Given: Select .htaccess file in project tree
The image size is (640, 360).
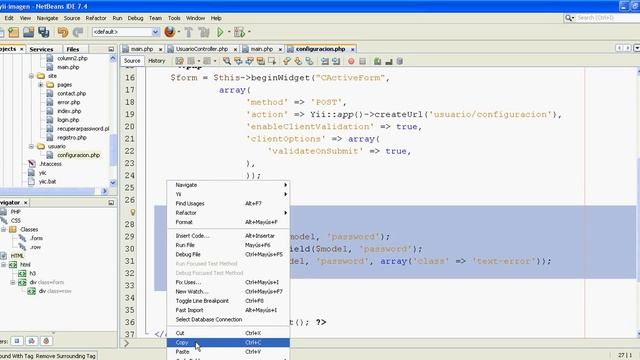Looking at the screenshot, I should pos(50,164).
